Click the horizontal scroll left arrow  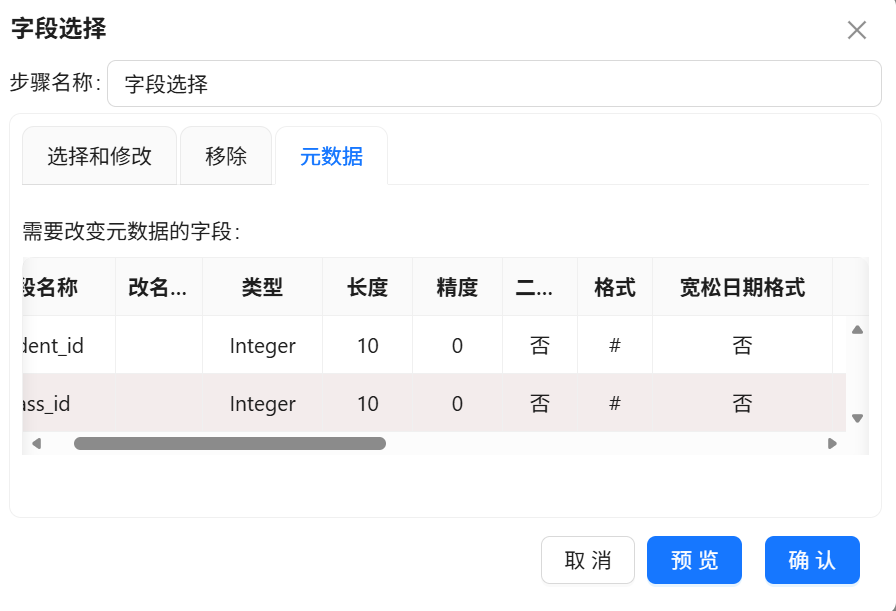[x=37, y=444]
